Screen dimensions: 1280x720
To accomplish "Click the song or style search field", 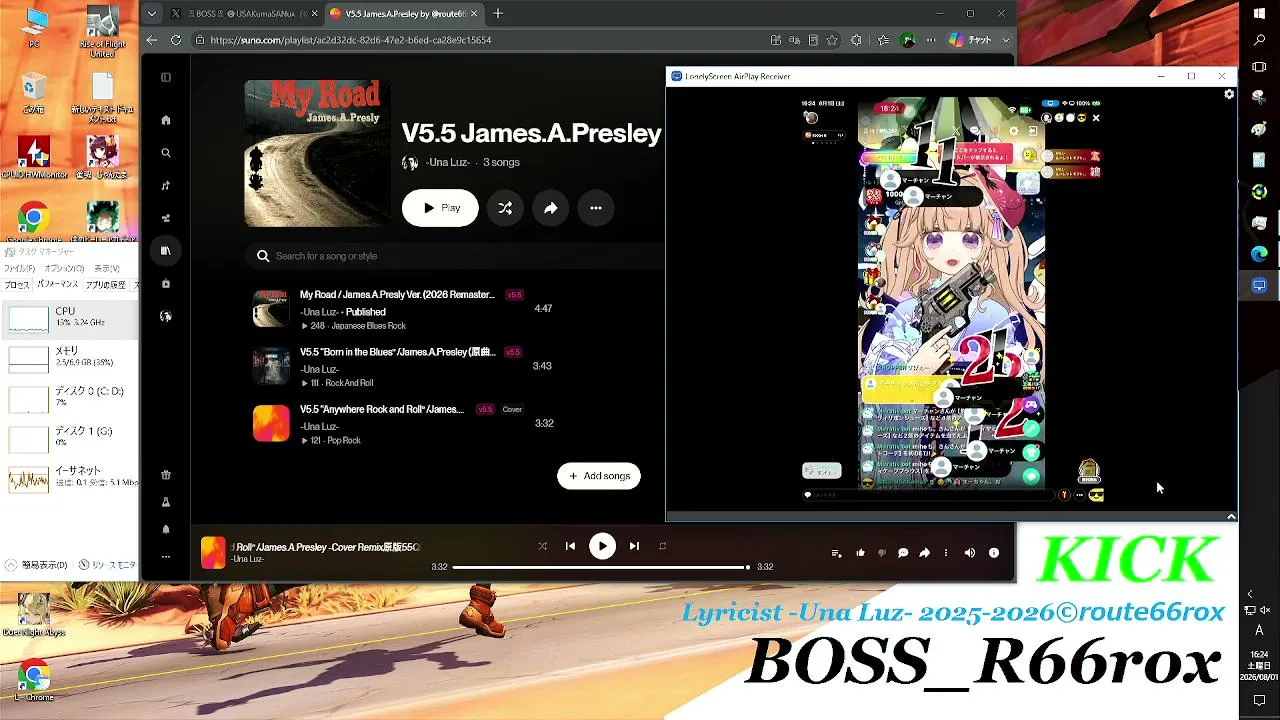I will coord(455,256).
